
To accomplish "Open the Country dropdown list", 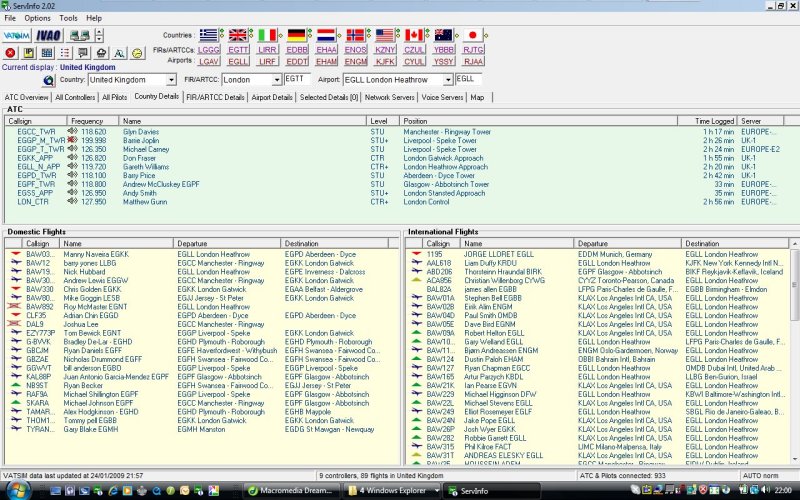I will pos(170,79).
